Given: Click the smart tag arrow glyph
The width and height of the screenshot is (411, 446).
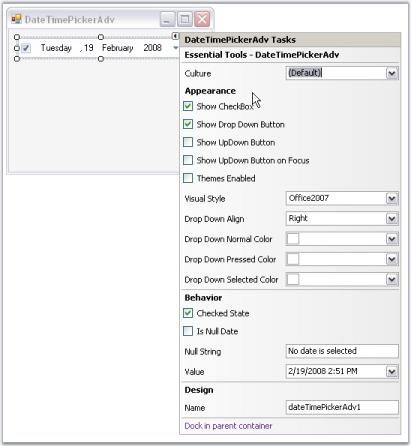Looking at the screenshot, I should 175,36.
